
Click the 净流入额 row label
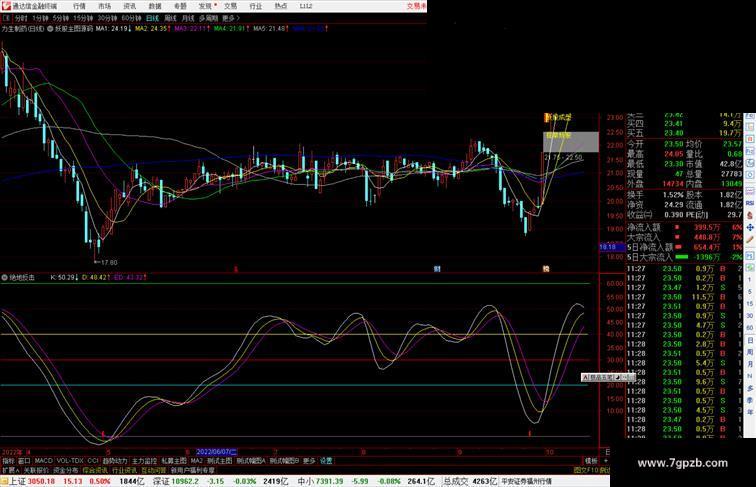click(643, 227)
